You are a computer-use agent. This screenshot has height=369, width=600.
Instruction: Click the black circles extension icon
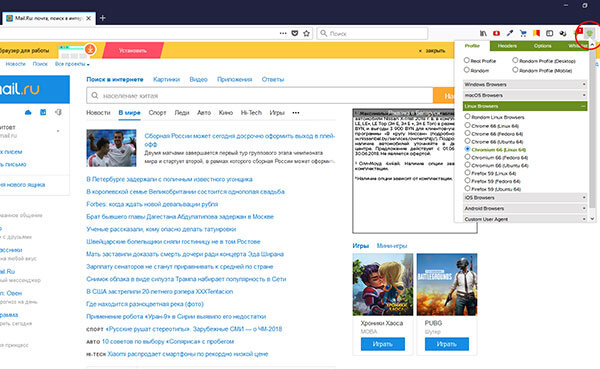click(563, 33)
